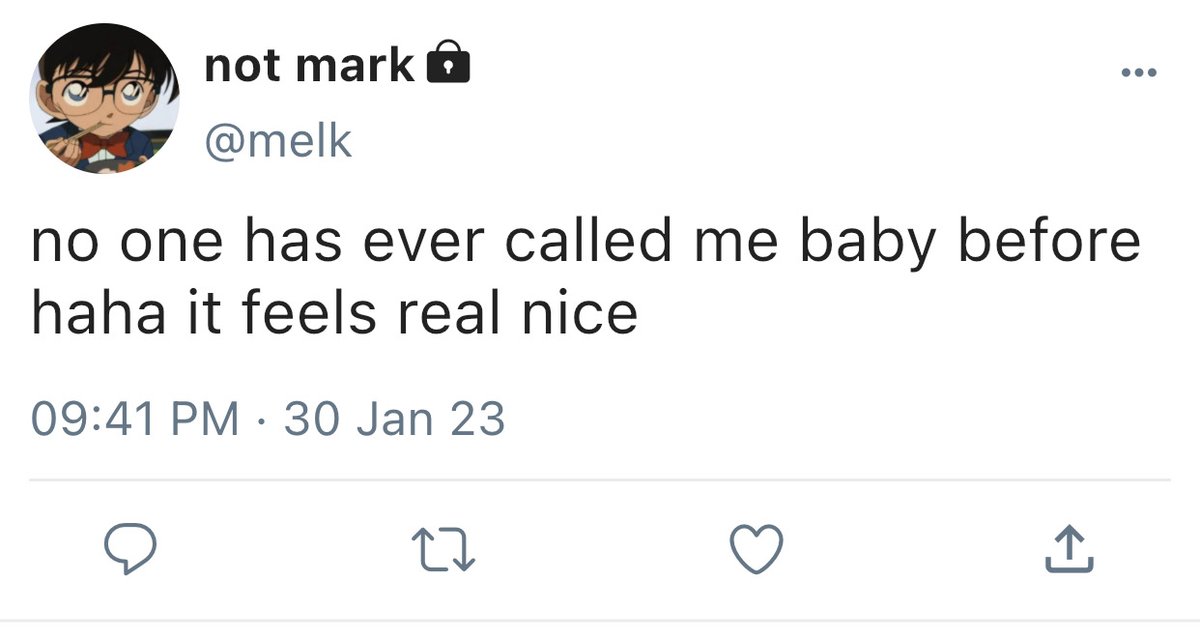The height and width of the screenshot is (638, 1200).
Task: Click the text 'haha it feels real nice'
Action: (x=334, y=314)
